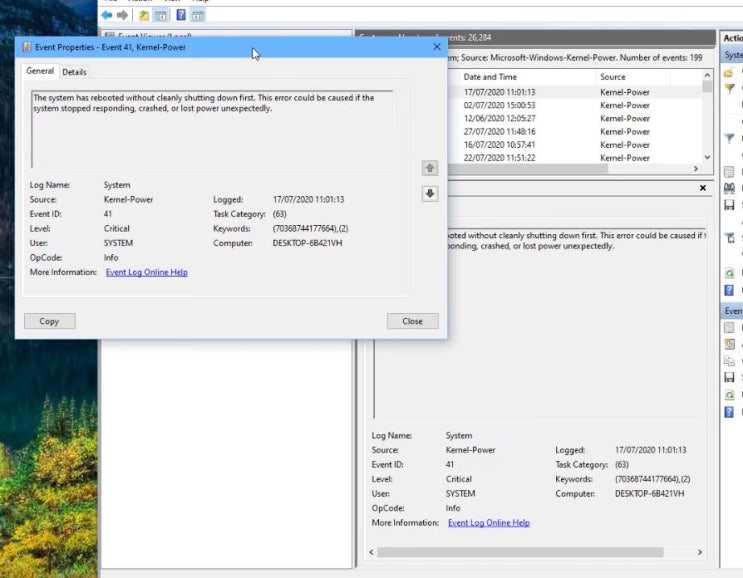Click the floppy disk Save Selected Events icon
743x578 pixels.
[730, 377]
